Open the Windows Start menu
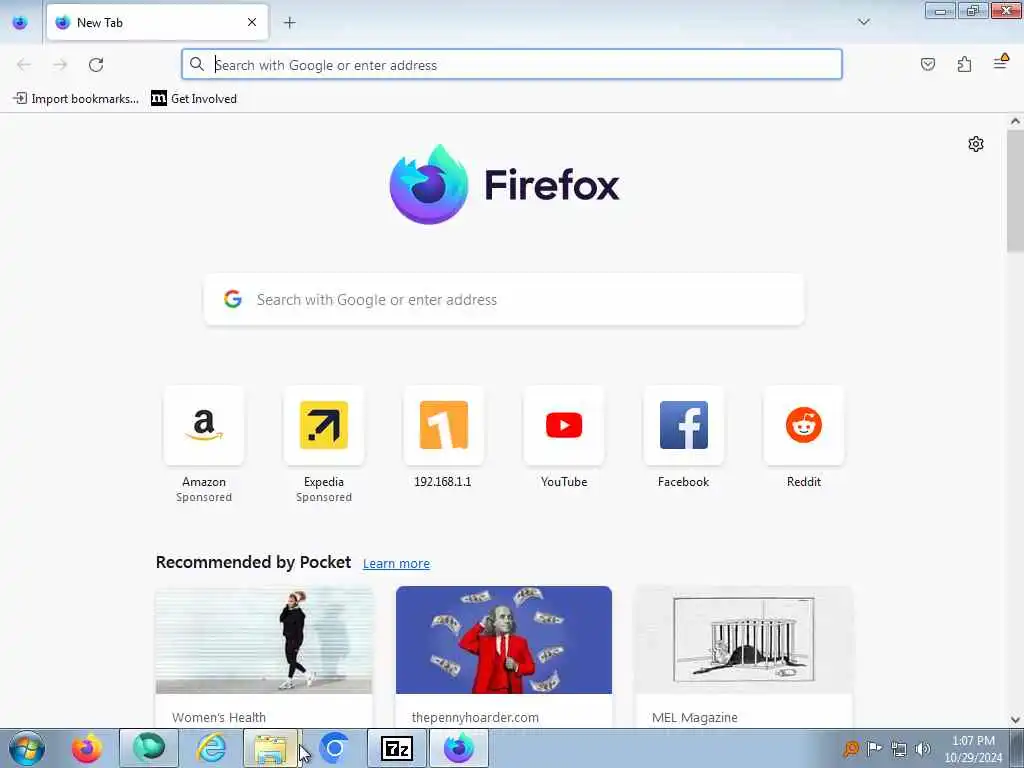 tap(27, 748)
